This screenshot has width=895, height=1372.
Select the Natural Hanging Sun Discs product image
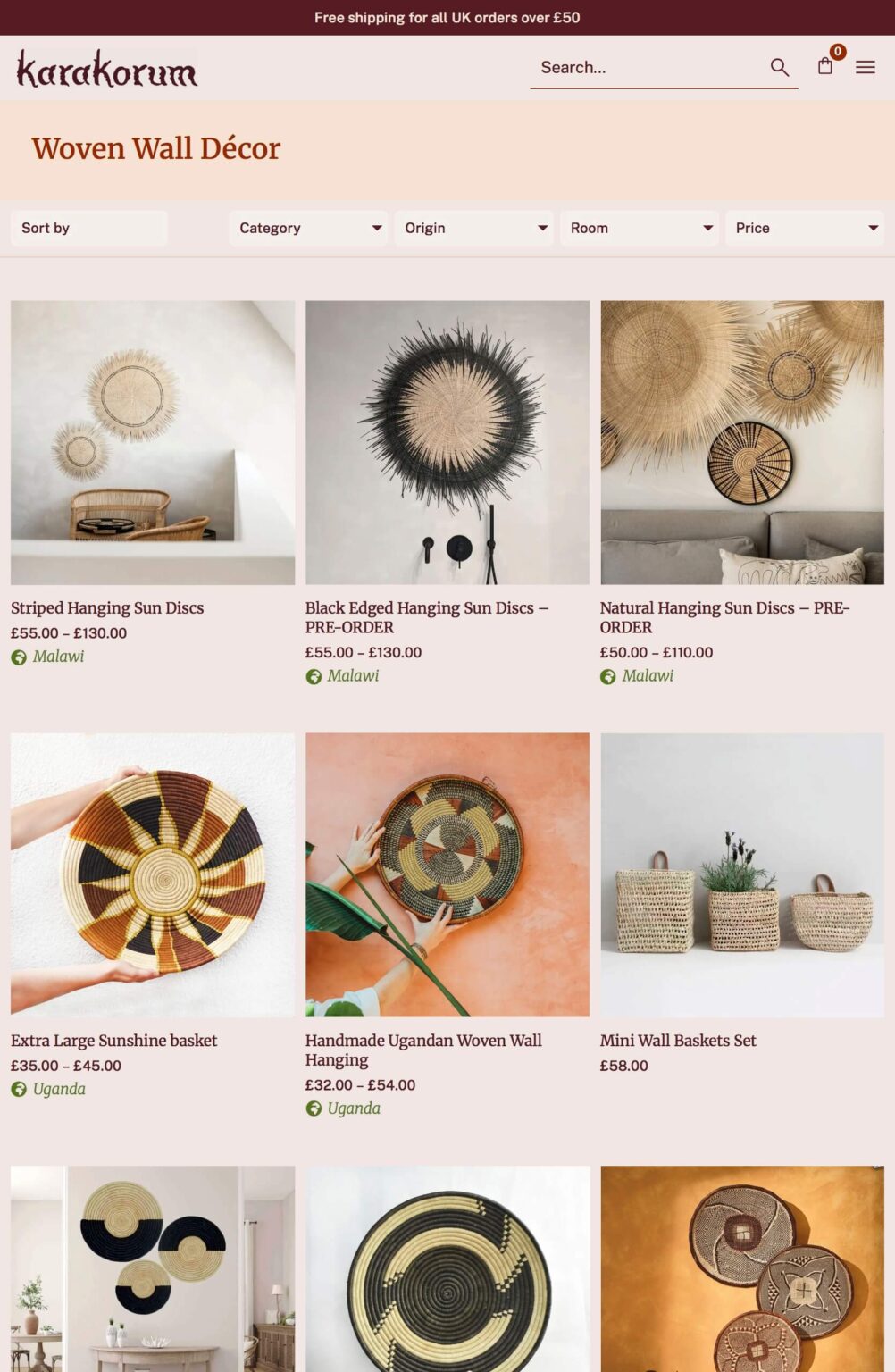click(742, 442)
